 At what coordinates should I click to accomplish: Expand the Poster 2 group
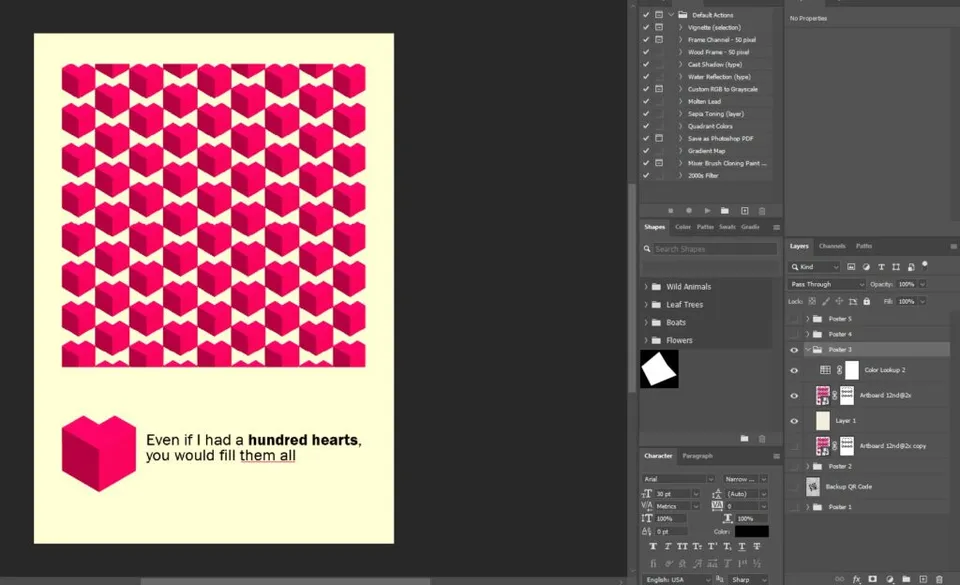808,466
